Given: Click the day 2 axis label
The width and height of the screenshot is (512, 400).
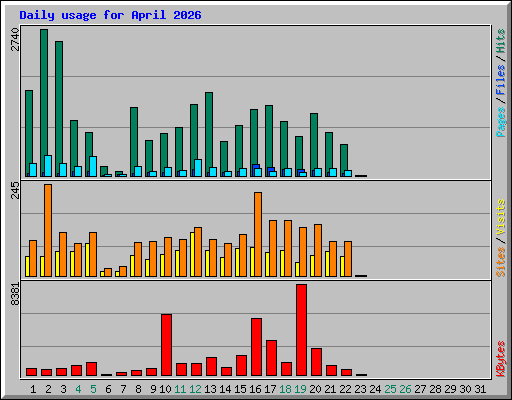Looking at the screenshot, I should [48, 389].
